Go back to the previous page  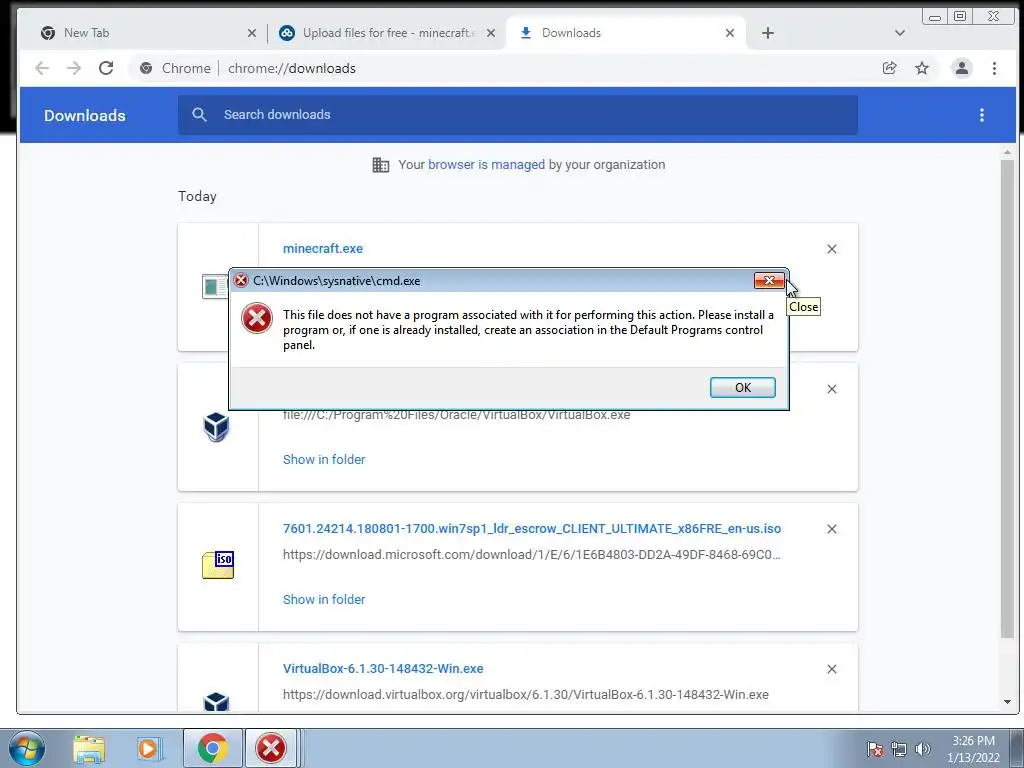click(x=42, y=68)
